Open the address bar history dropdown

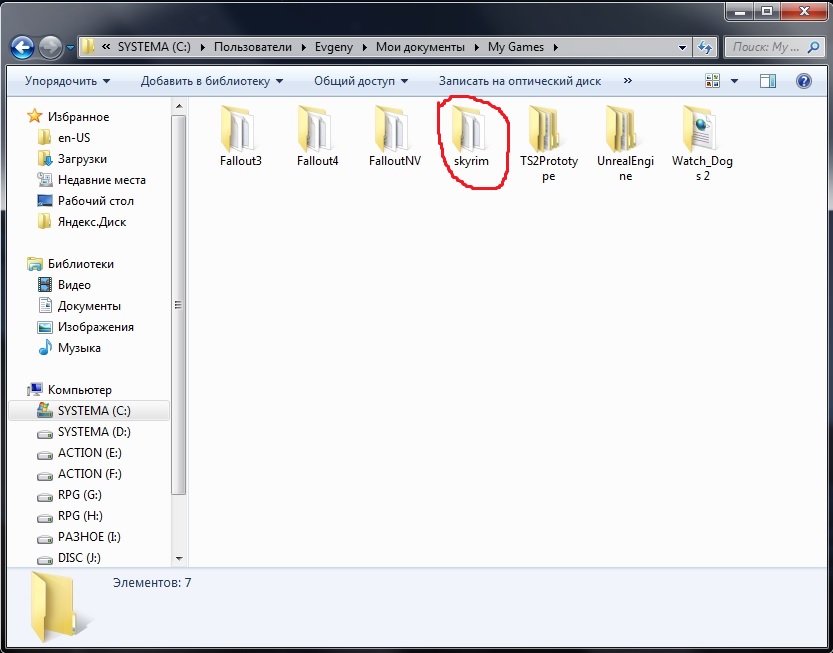[682, 47]
